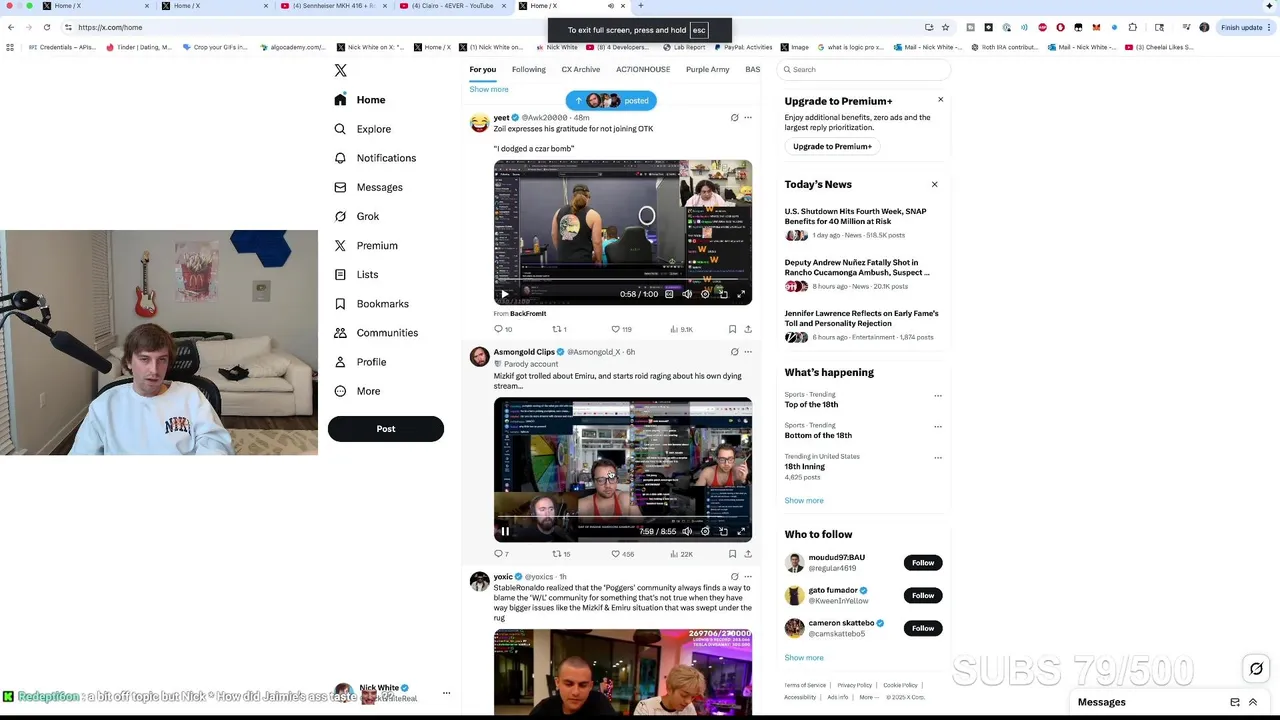
Task: Open the X logo home link
Action: [x=340, y=70]
